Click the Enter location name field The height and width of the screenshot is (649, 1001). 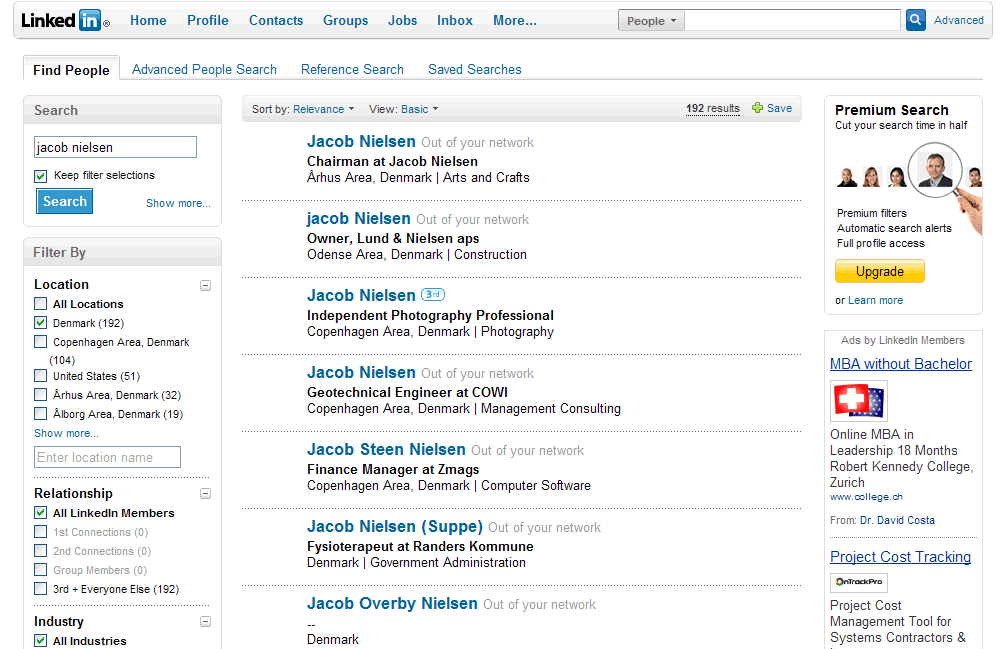pyautogui.click(x=107, y=458)
